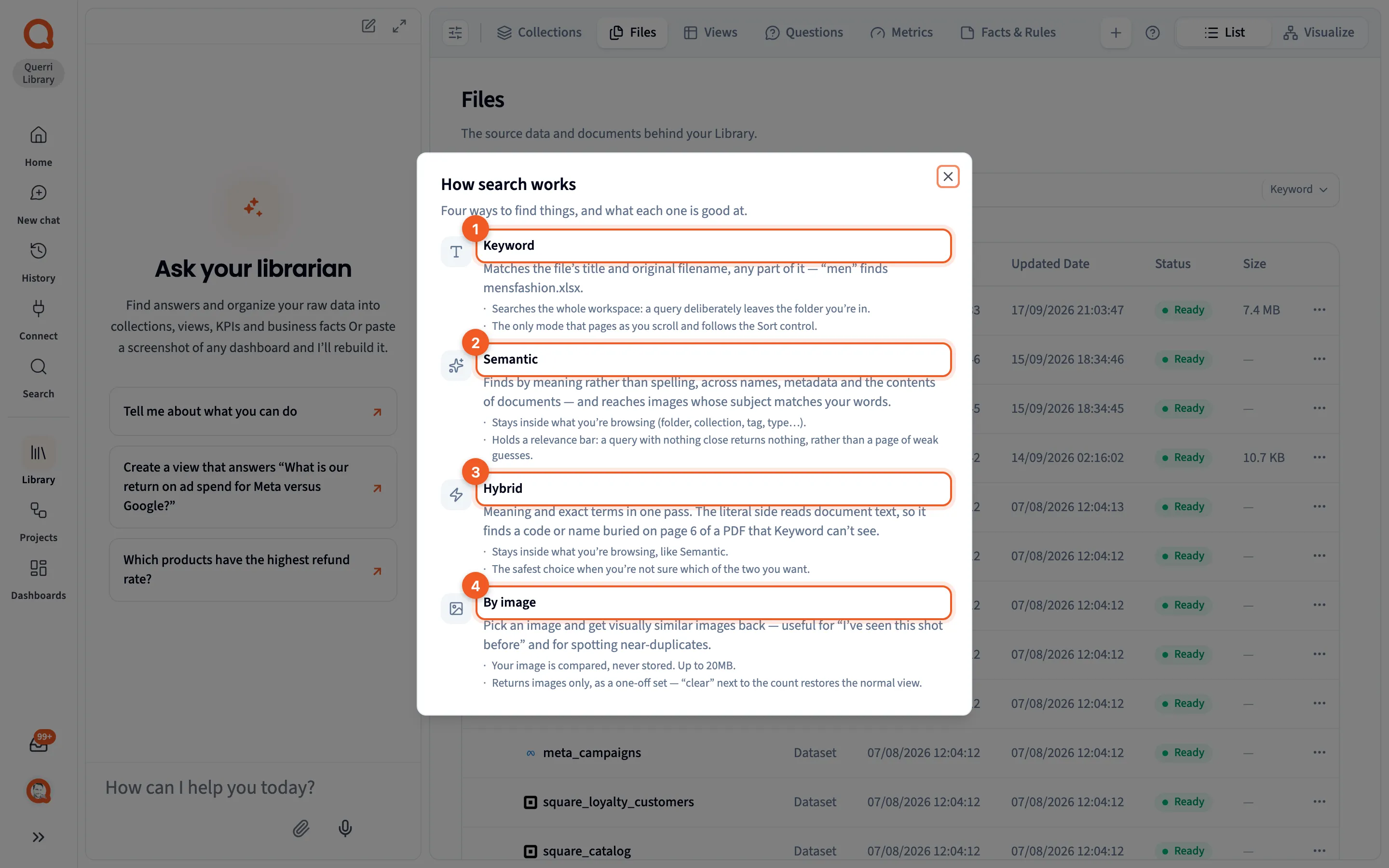This screenshot has width=1389, height=868.
Task: Open the help question mark icon
Action: click(x=1153, y=33)
